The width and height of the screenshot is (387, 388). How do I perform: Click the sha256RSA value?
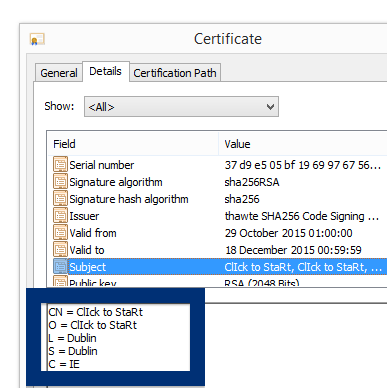pos(252,182)
